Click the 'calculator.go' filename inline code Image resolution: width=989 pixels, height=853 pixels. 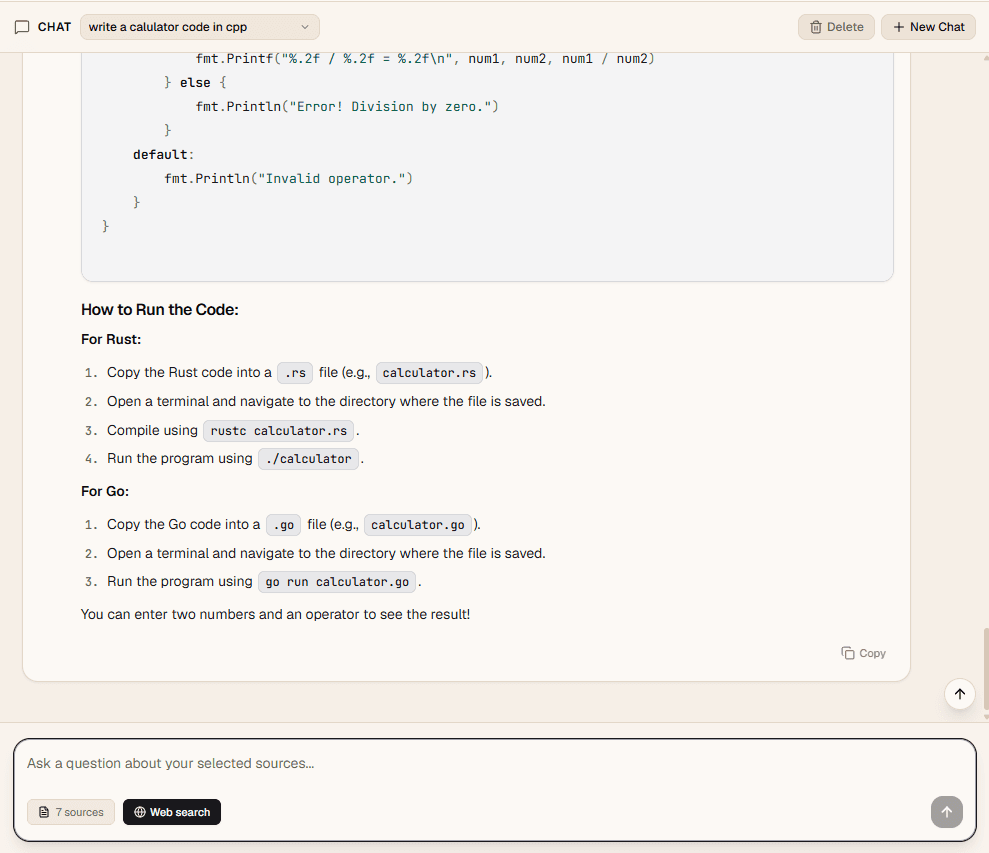click(418, 525)
